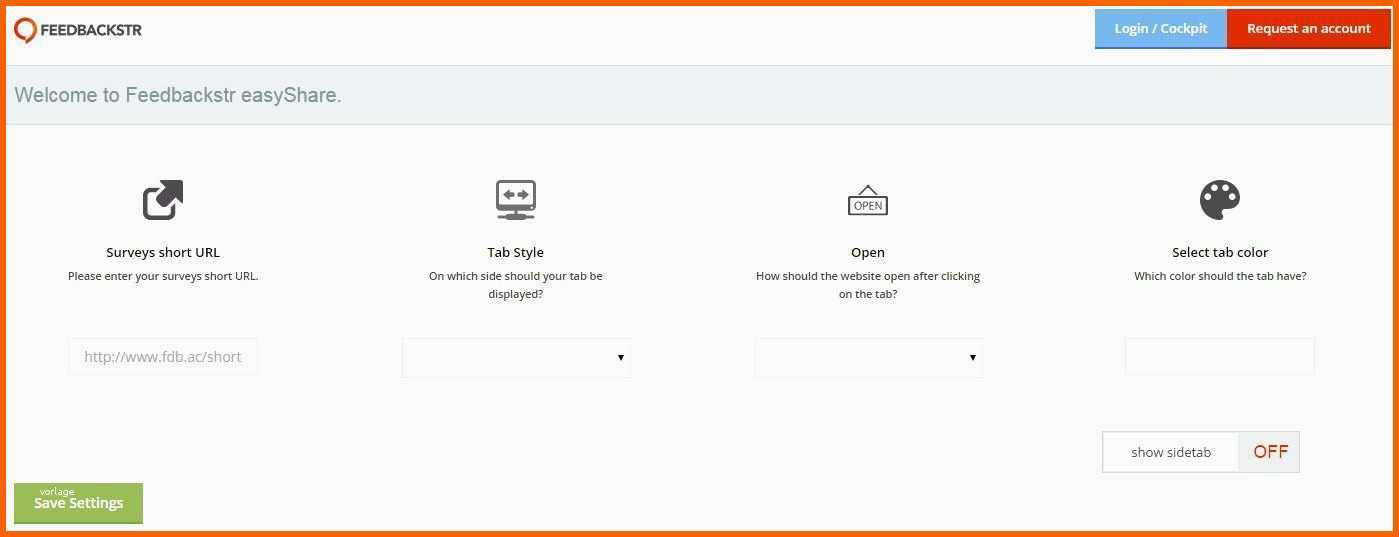The width and height of the screenshot is (1399, 537).
Task: Click Request an account button
Action: point(1309,29)
